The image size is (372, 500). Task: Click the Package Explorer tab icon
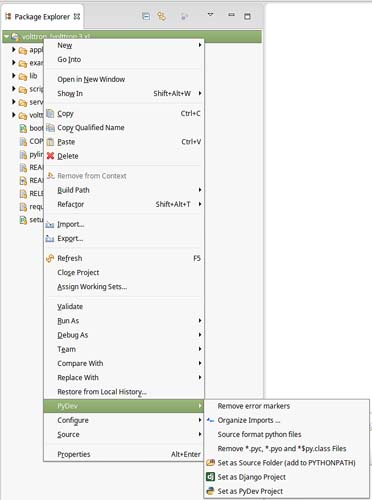coord(8,16)
